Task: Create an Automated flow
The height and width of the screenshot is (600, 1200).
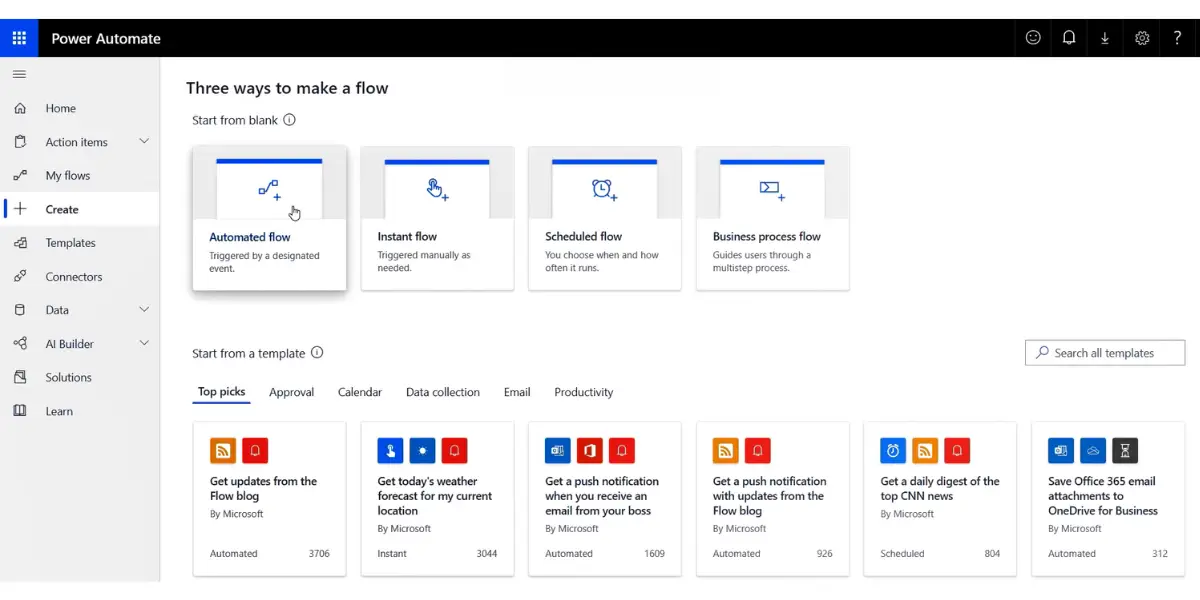Action: [x=270, y=218]
